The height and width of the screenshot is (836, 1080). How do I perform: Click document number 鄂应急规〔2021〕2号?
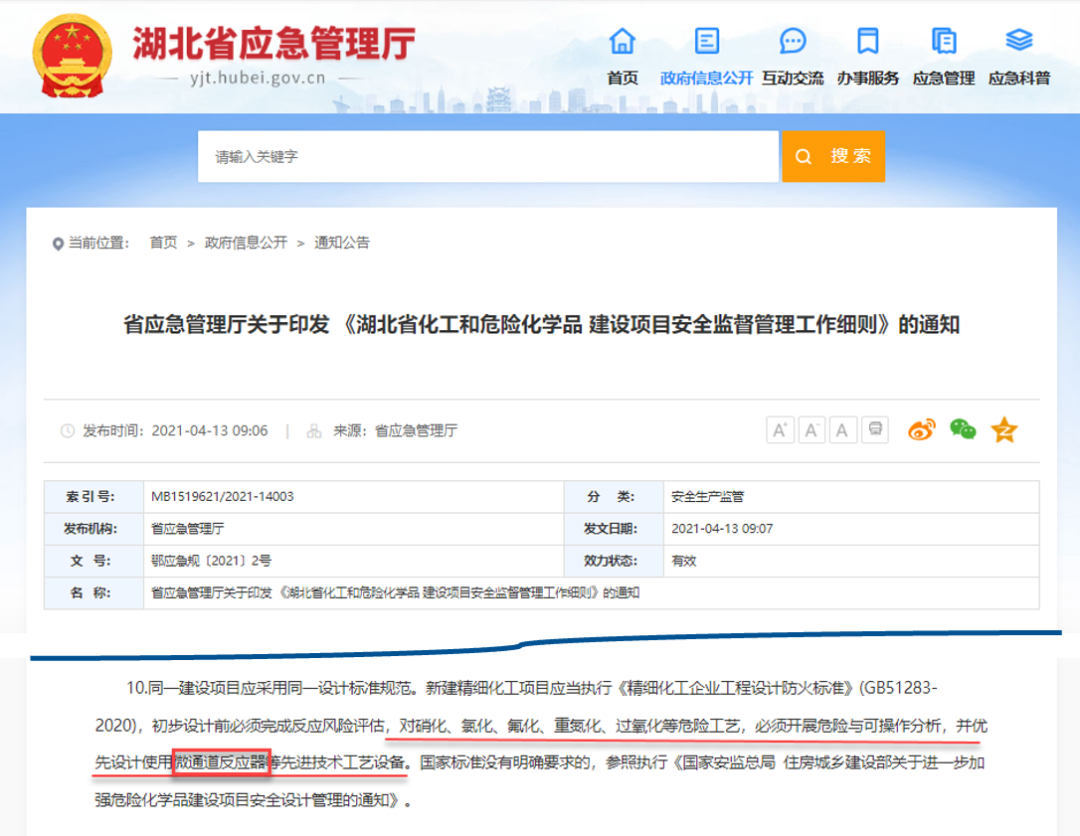(211, 561)
